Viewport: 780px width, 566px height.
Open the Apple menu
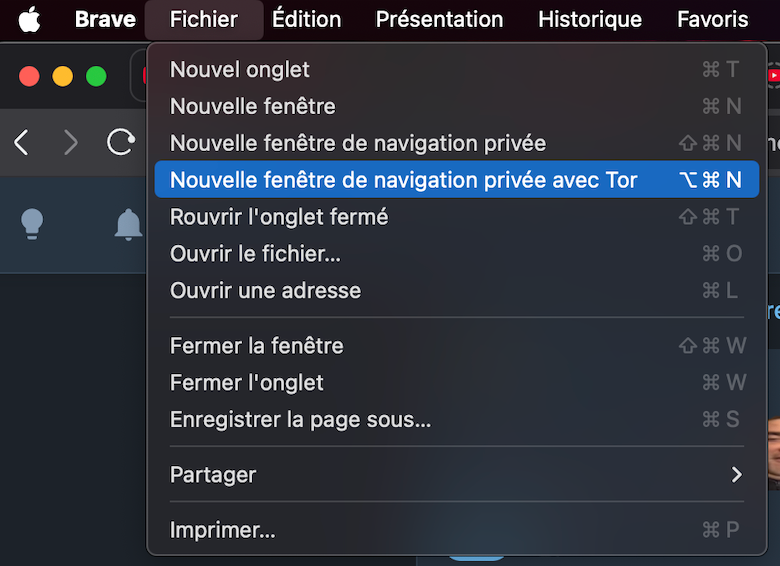pos(29,20)
